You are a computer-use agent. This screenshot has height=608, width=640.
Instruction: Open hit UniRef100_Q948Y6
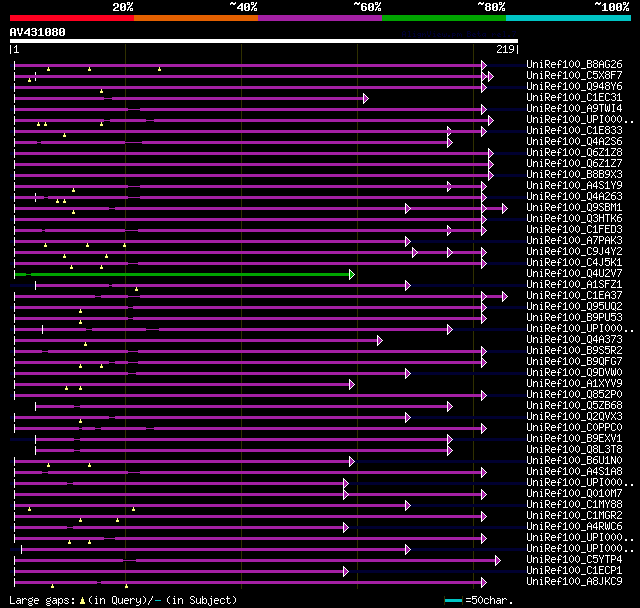point(574,87)
